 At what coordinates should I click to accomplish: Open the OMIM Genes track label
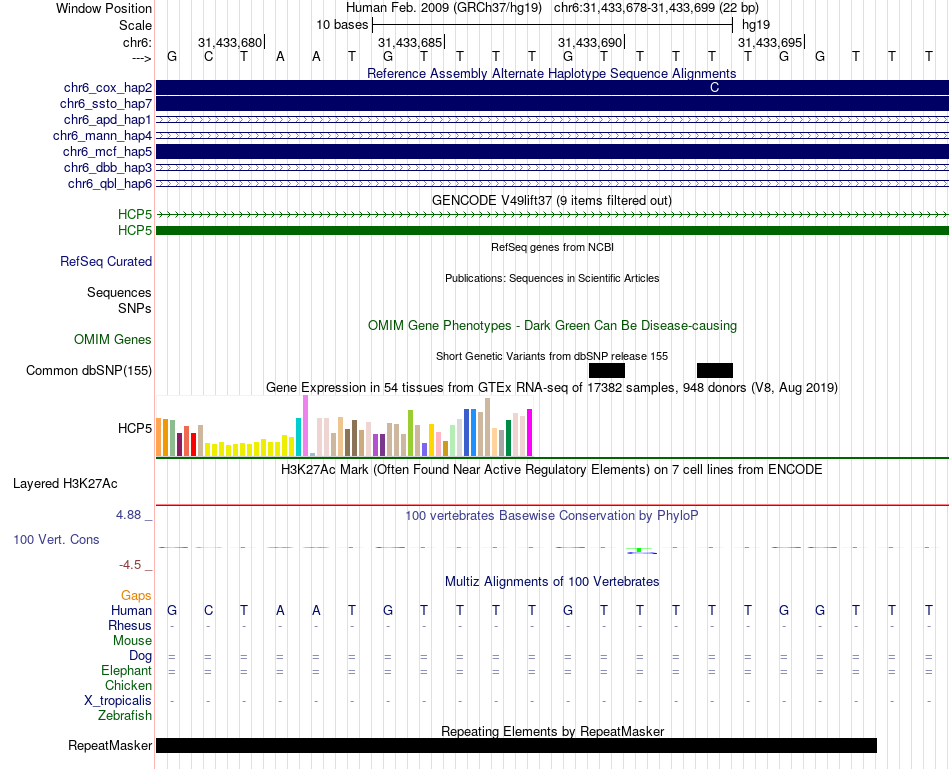tap(112, 339)
